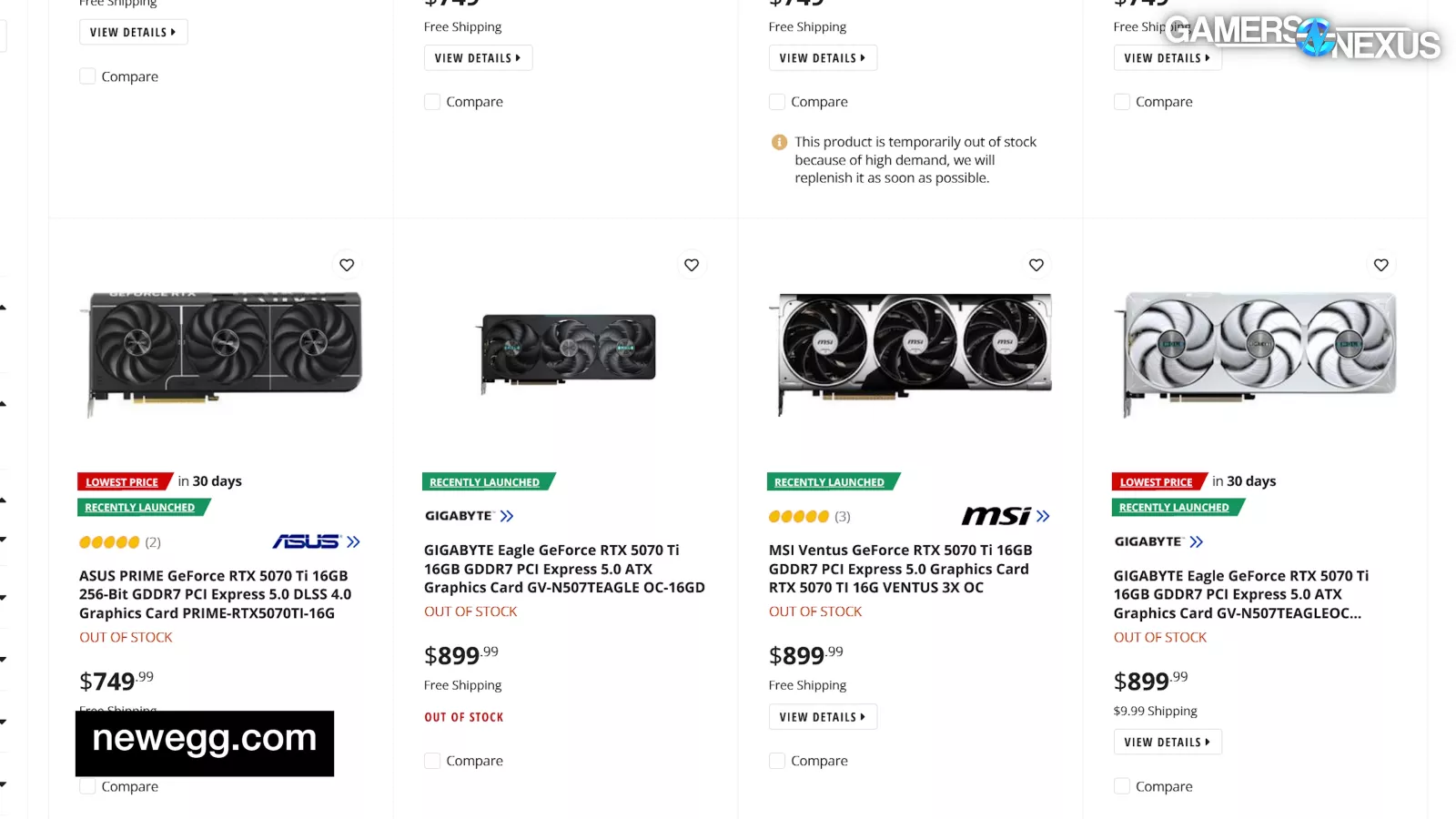Click the MSI Ventus card product image

coord(910,350)
